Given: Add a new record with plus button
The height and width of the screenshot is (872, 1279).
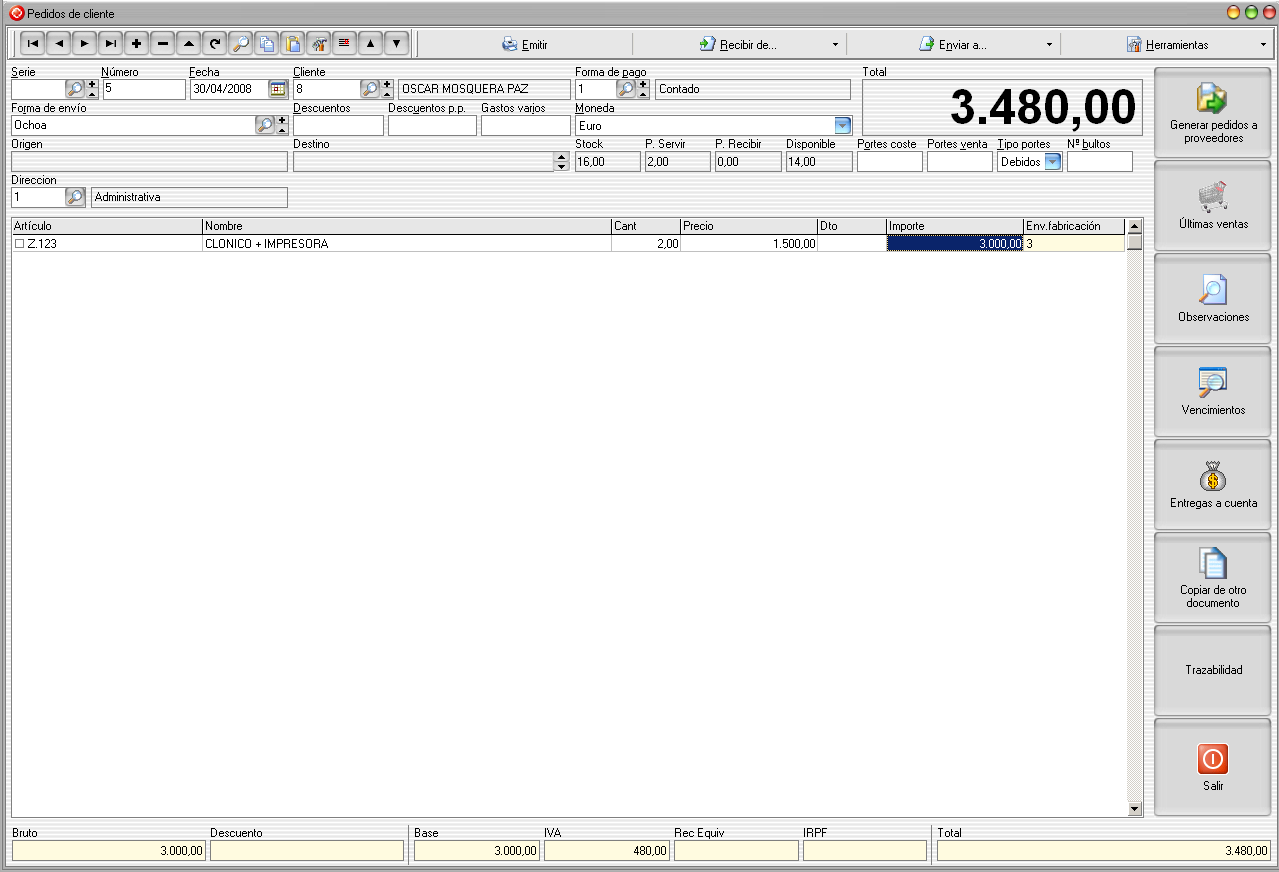Looking at the screenshot, I should point(137,44).
